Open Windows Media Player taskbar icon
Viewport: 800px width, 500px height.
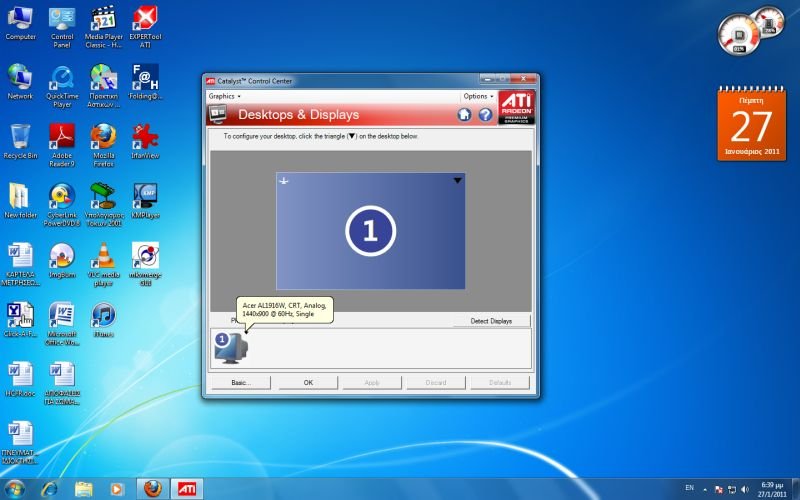click(116, 489)
